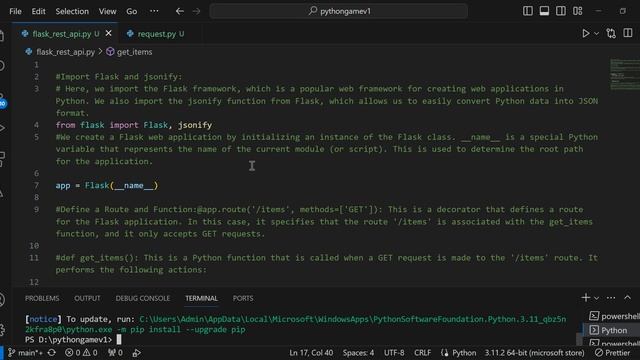Change end of line sequence via CRLF
Screen dimensions: 640x360
pyautogui.click(x=422, y=353)
